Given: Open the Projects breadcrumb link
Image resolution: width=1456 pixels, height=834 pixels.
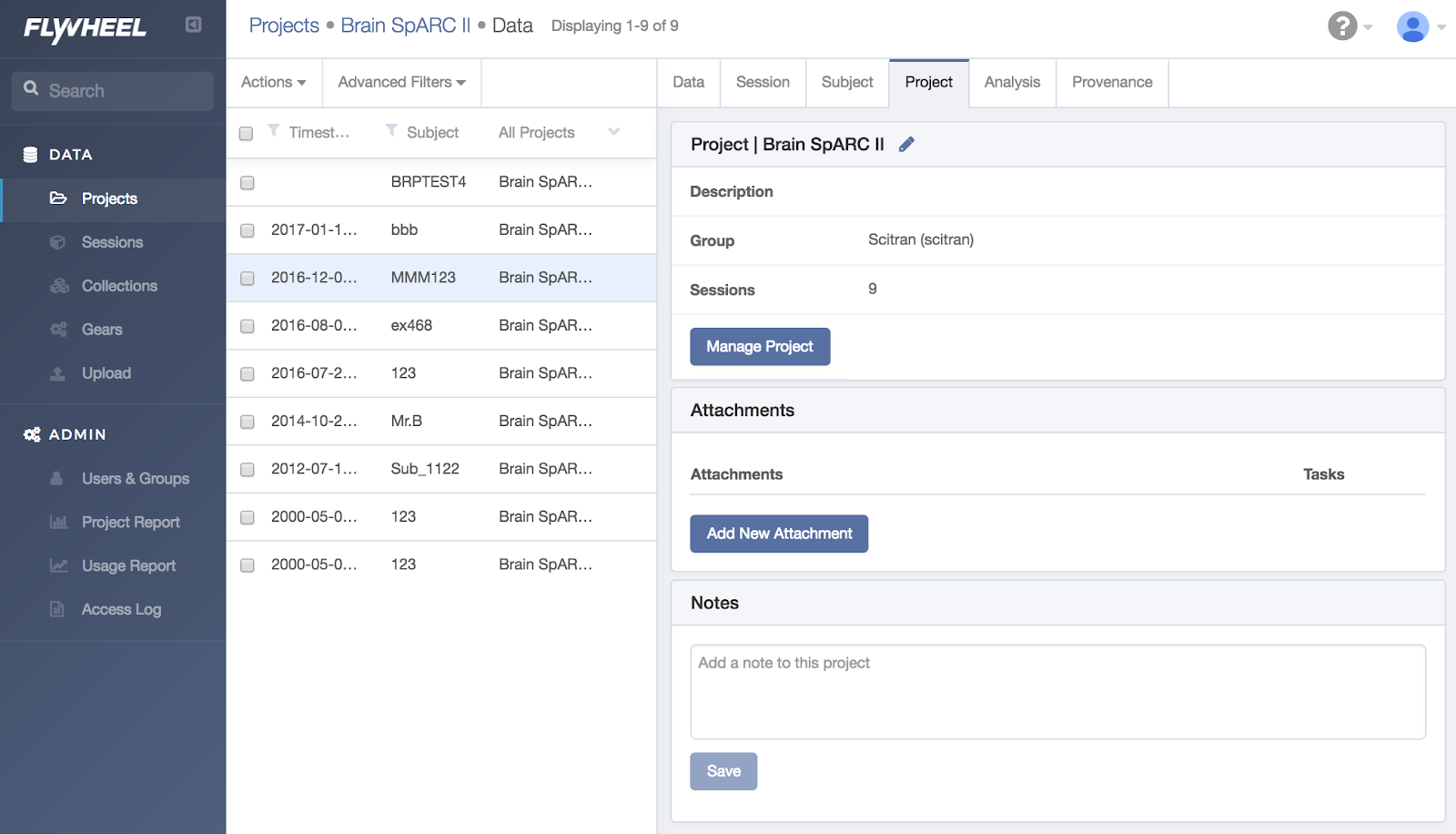Looking at the screenshot, I should coord(284,25).
